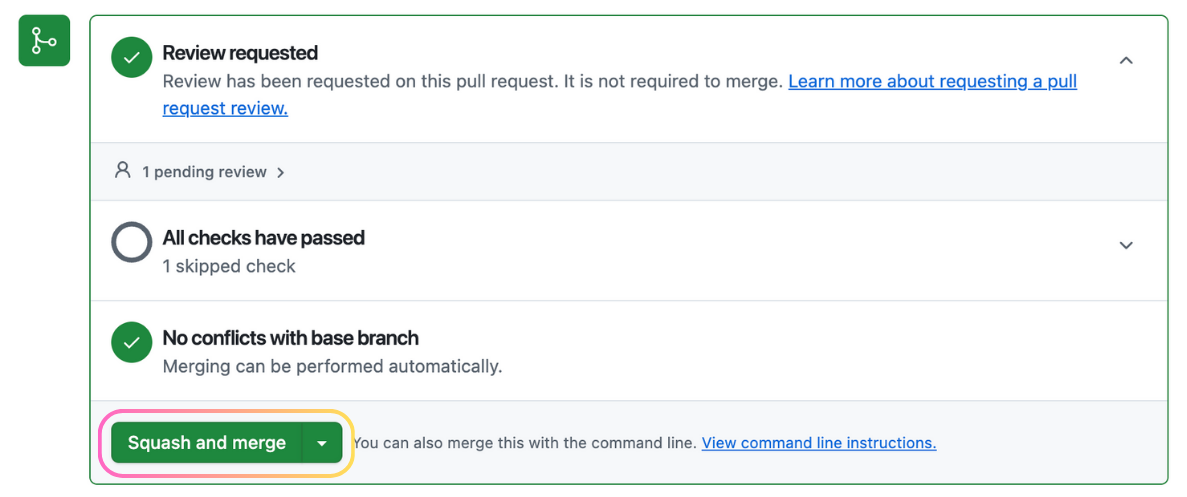Click the merge with command line text
The width and height of the screenshot is (1187, 497).
tap(525, 443)
